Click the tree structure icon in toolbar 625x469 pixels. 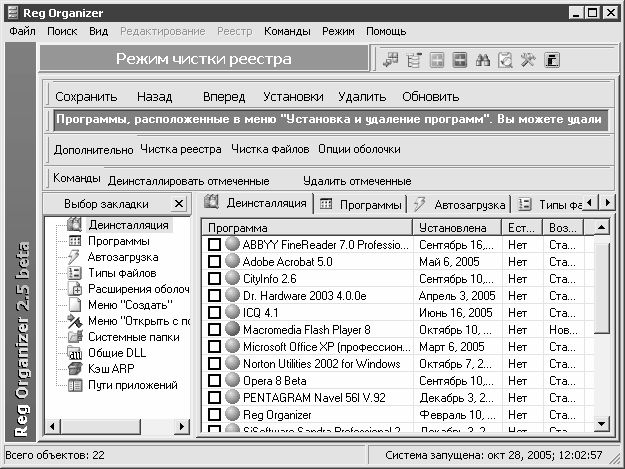point(414,60)
